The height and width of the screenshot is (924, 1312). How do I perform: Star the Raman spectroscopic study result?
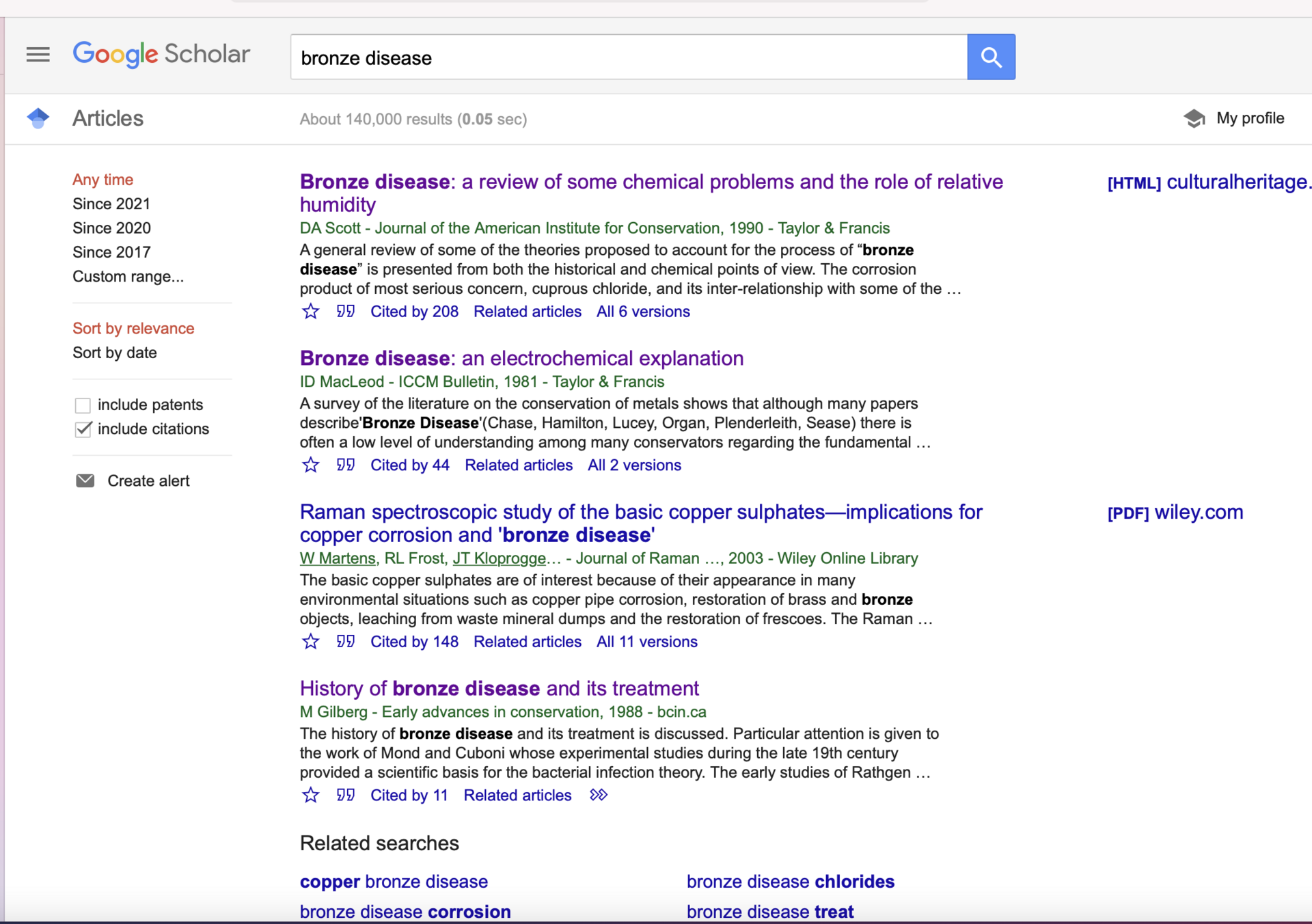[310, 642]
